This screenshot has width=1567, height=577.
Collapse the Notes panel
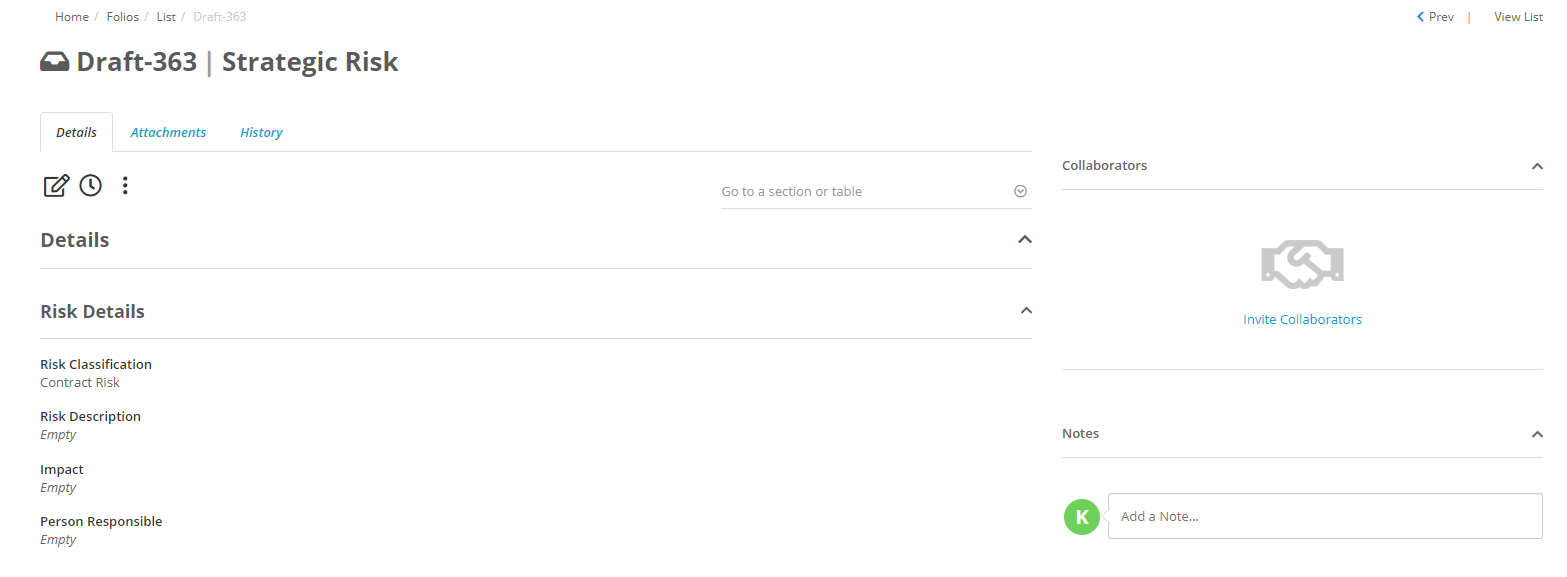pos(1537,434)
